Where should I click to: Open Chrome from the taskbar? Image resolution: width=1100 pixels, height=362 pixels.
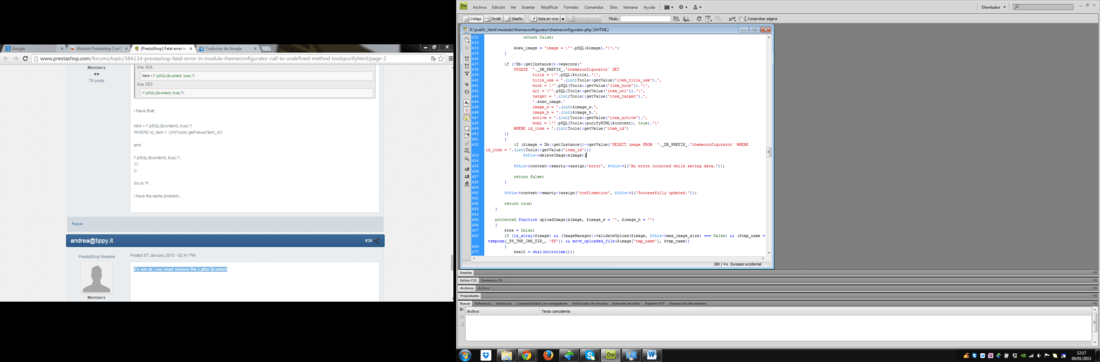coord(526,355)
